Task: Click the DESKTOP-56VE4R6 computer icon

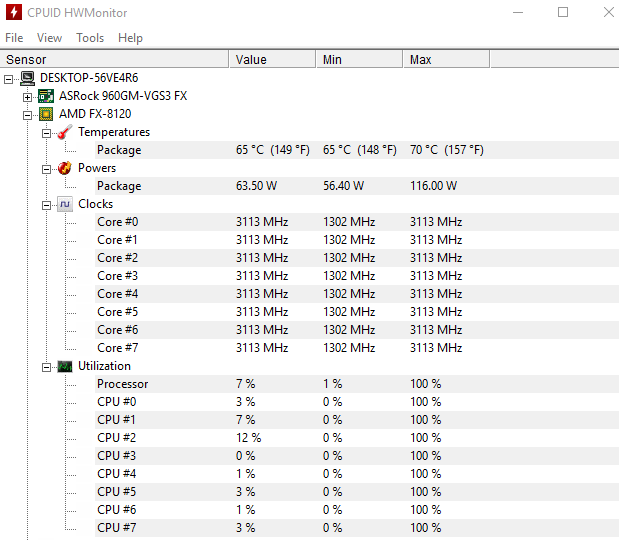Action: tap(27, 78)
